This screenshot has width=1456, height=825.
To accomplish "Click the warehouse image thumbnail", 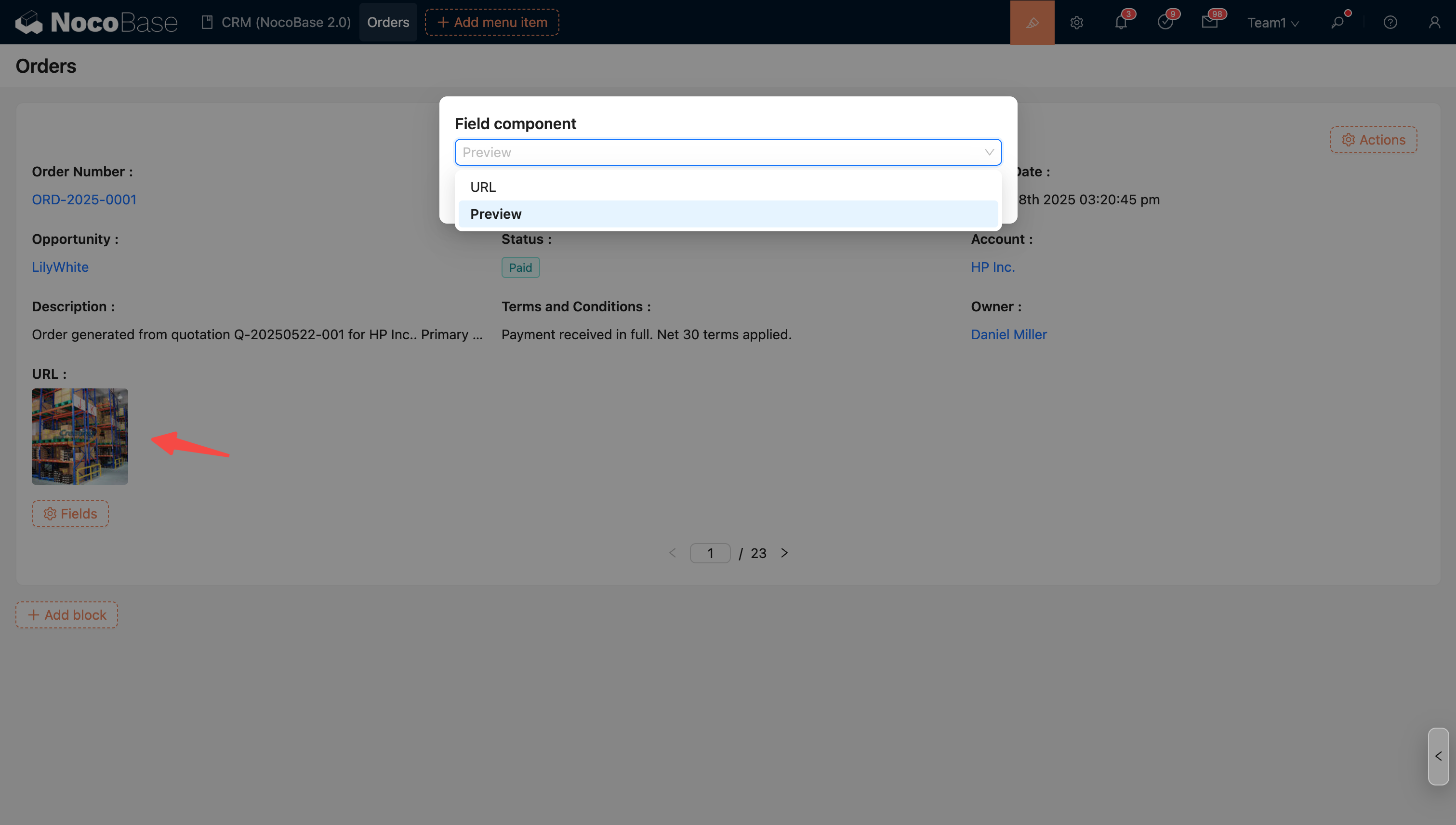I will [x=80, y=436].
